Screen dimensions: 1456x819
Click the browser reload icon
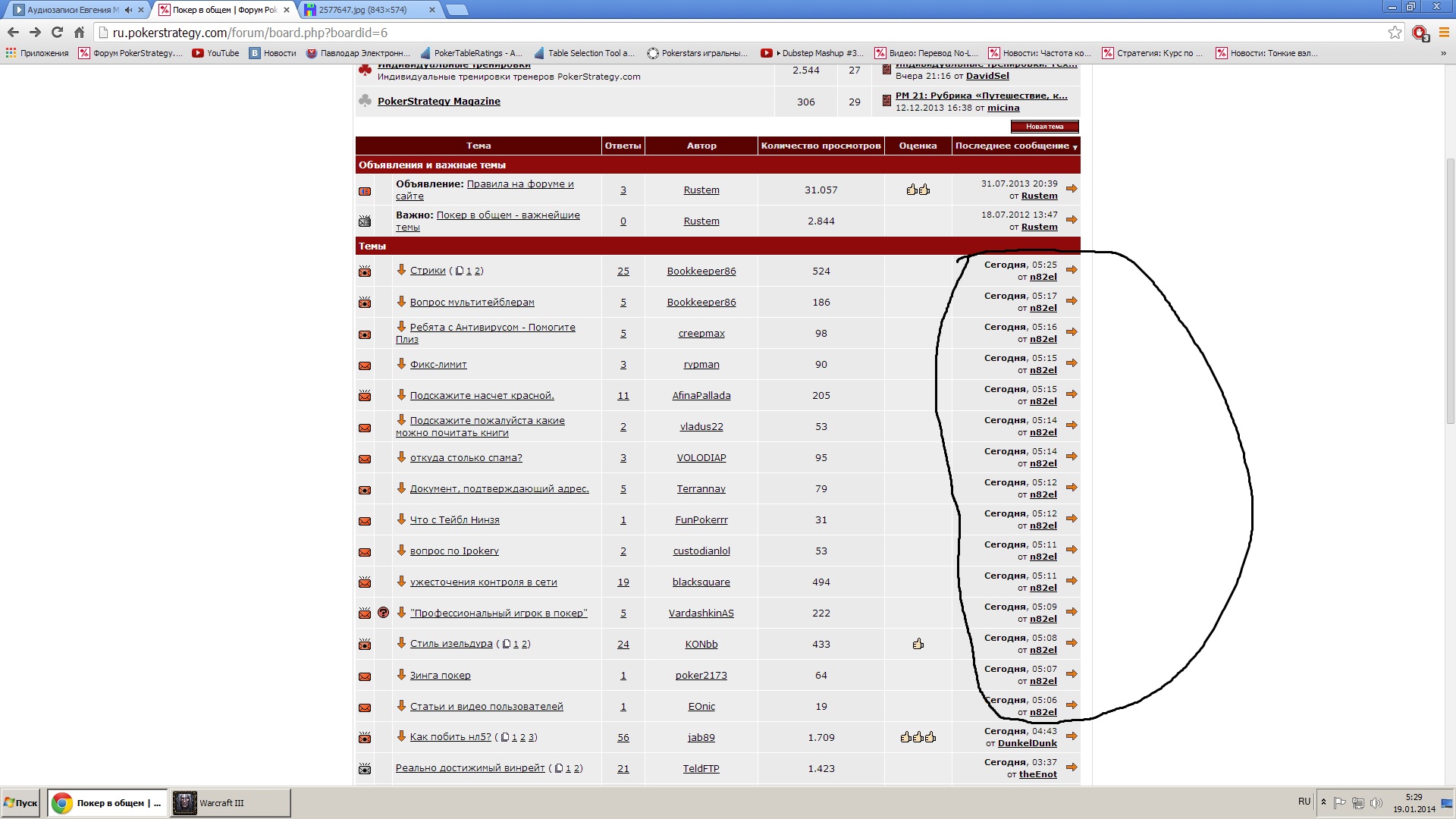click(57, 33)
